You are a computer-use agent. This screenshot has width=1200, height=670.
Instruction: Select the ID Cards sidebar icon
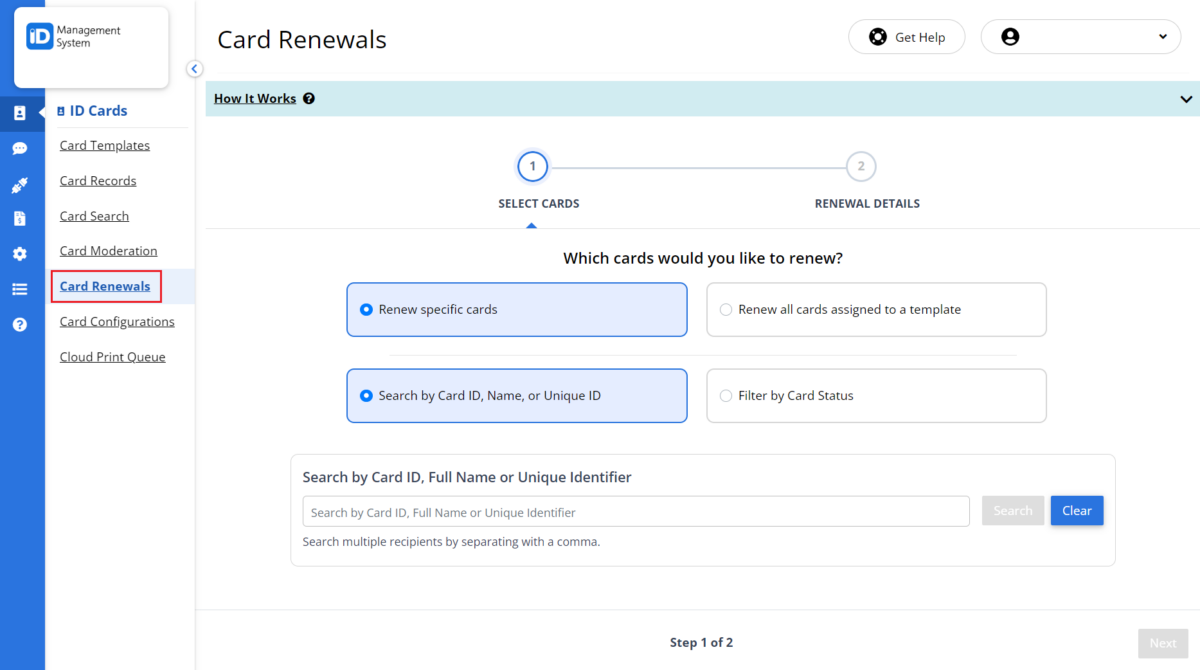21,112
